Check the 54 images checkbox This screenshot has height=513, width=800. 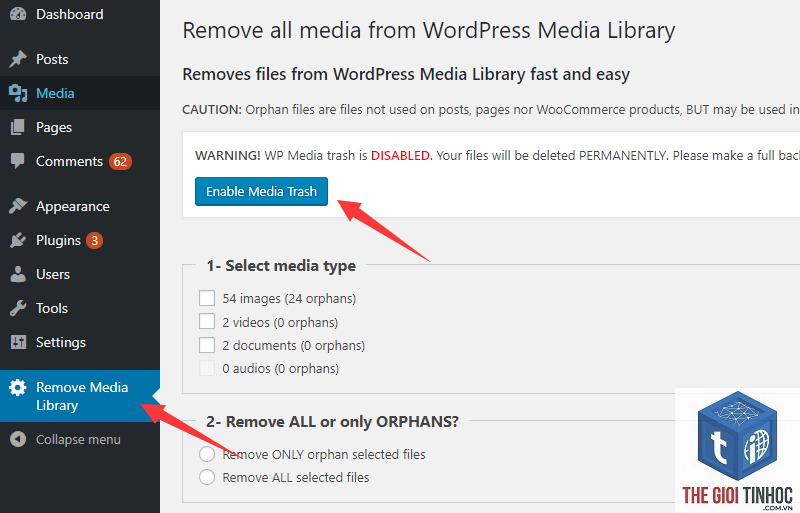pyautogui.click(x=207, y=298)
